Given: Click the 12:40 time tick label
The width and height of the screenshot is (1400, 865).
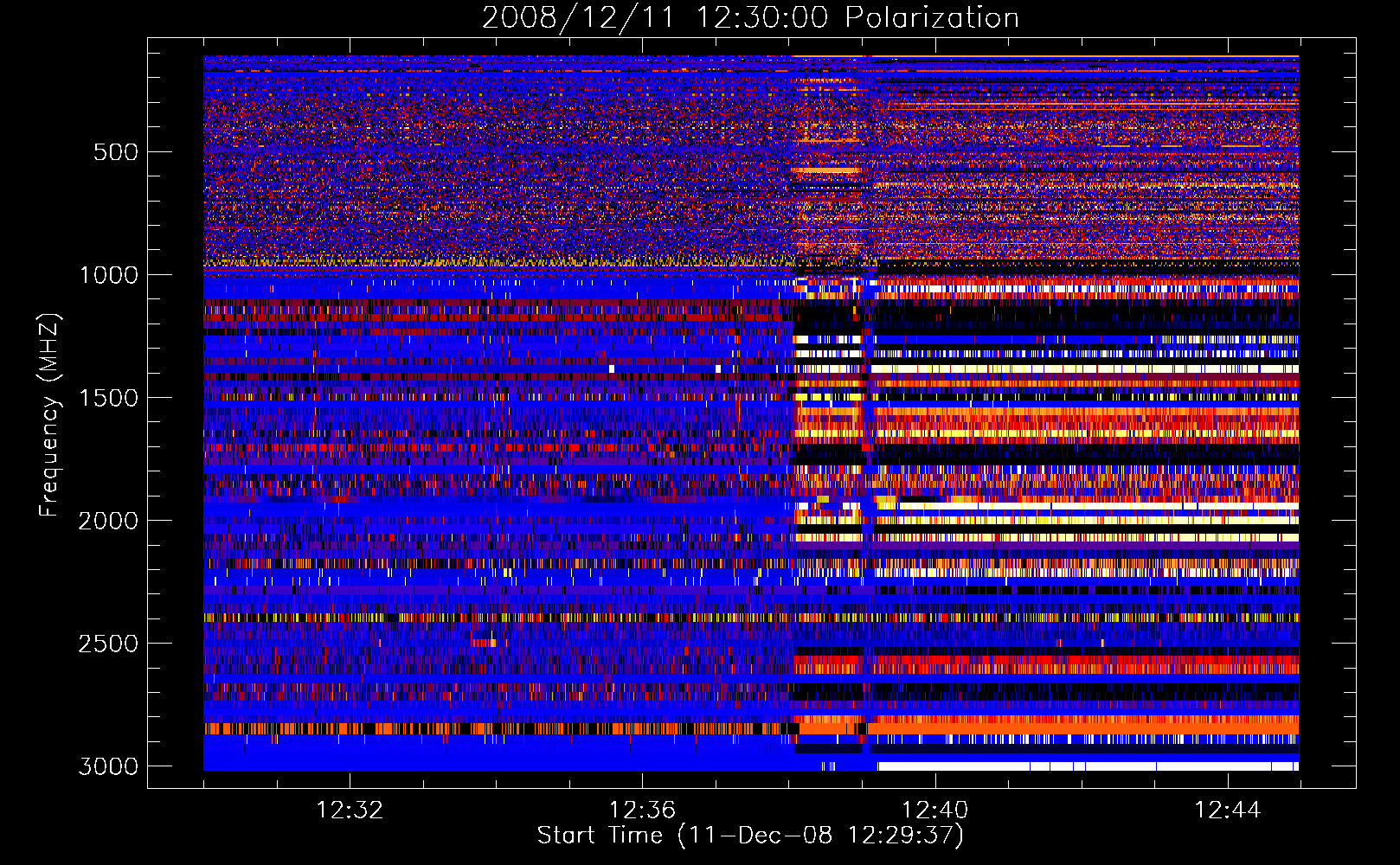Looking at the screenshot, I should coord(935,811).
